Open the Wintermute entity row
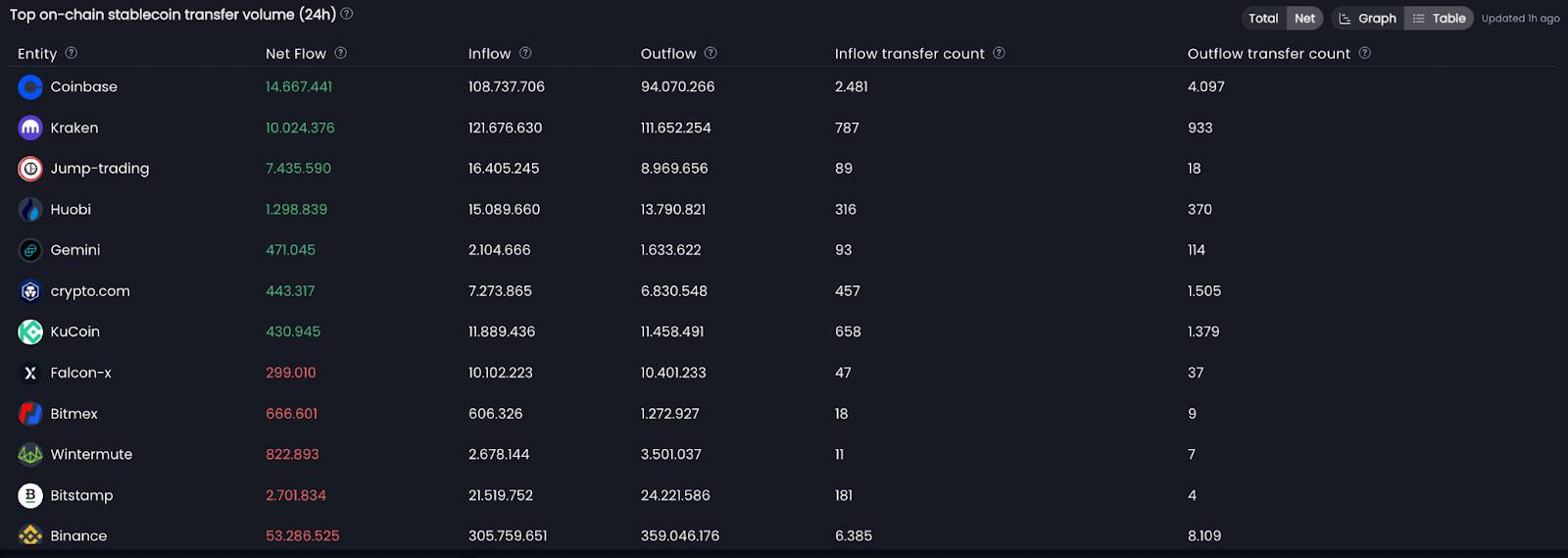 pos(784,454)
